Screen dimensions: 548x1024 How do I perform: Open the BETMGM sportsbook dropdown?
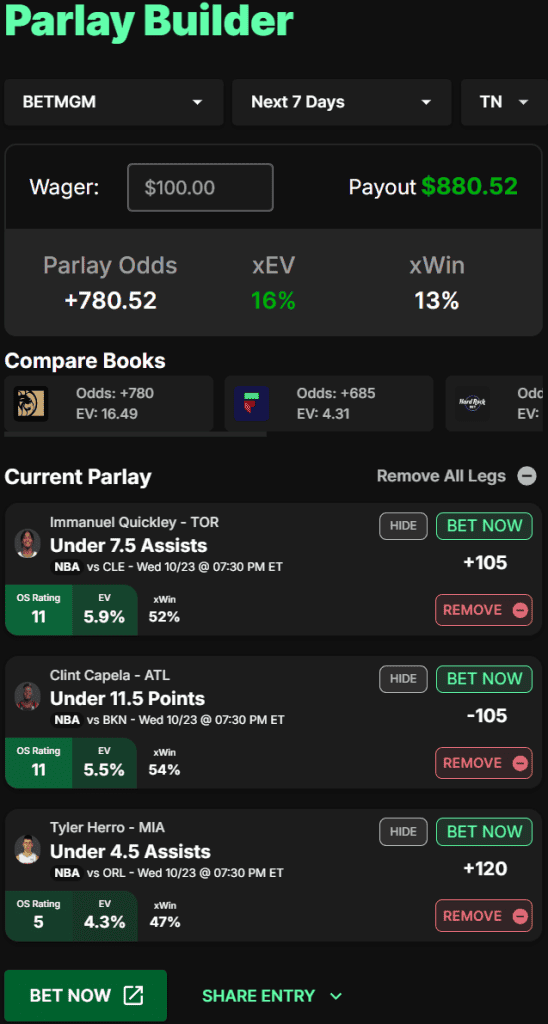point(114,103)
